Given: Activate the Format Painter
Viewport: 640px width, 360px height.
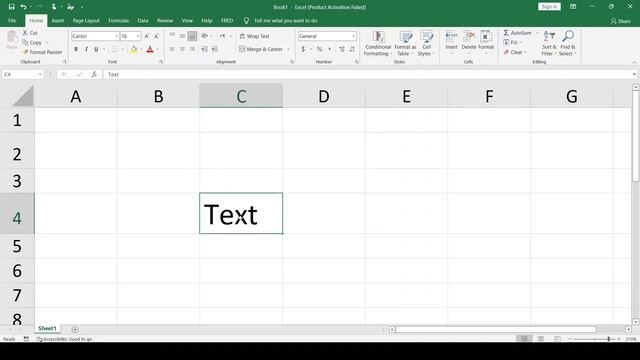Looking at the screenshot, I should 42,52.
